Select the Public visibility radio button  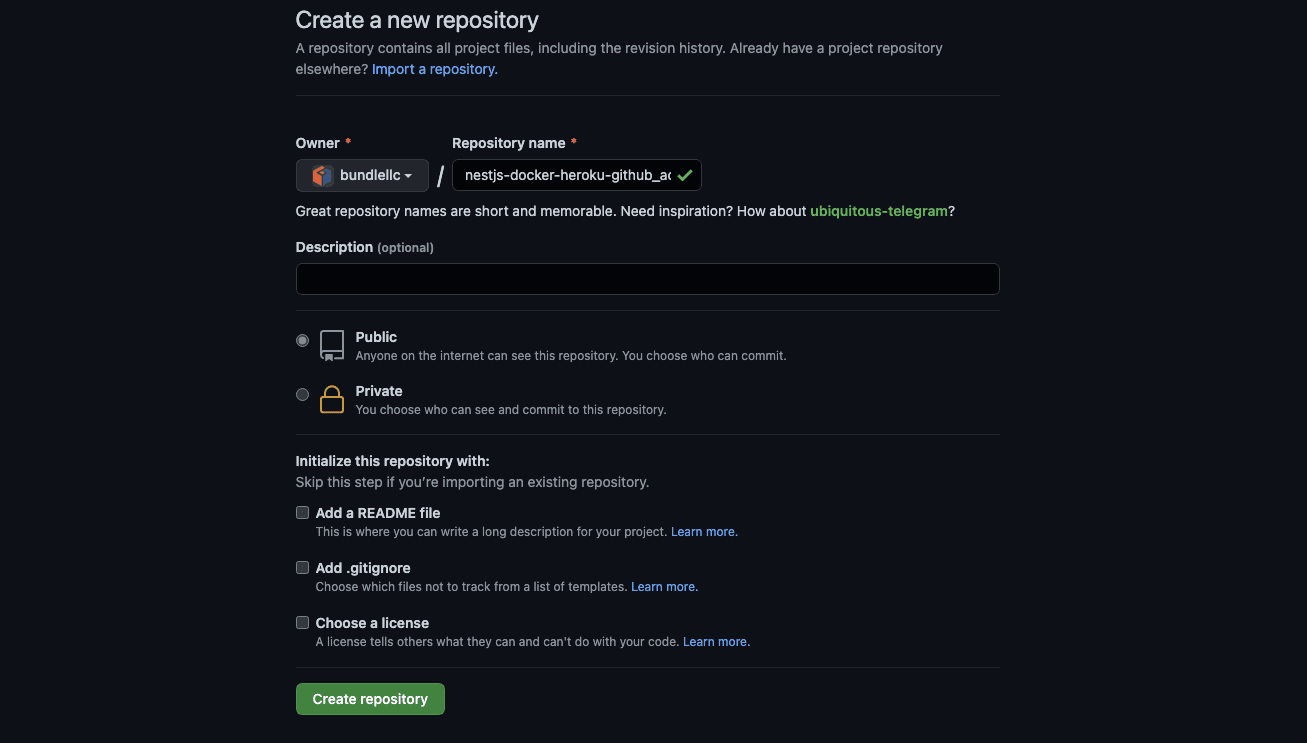point(302,341)
